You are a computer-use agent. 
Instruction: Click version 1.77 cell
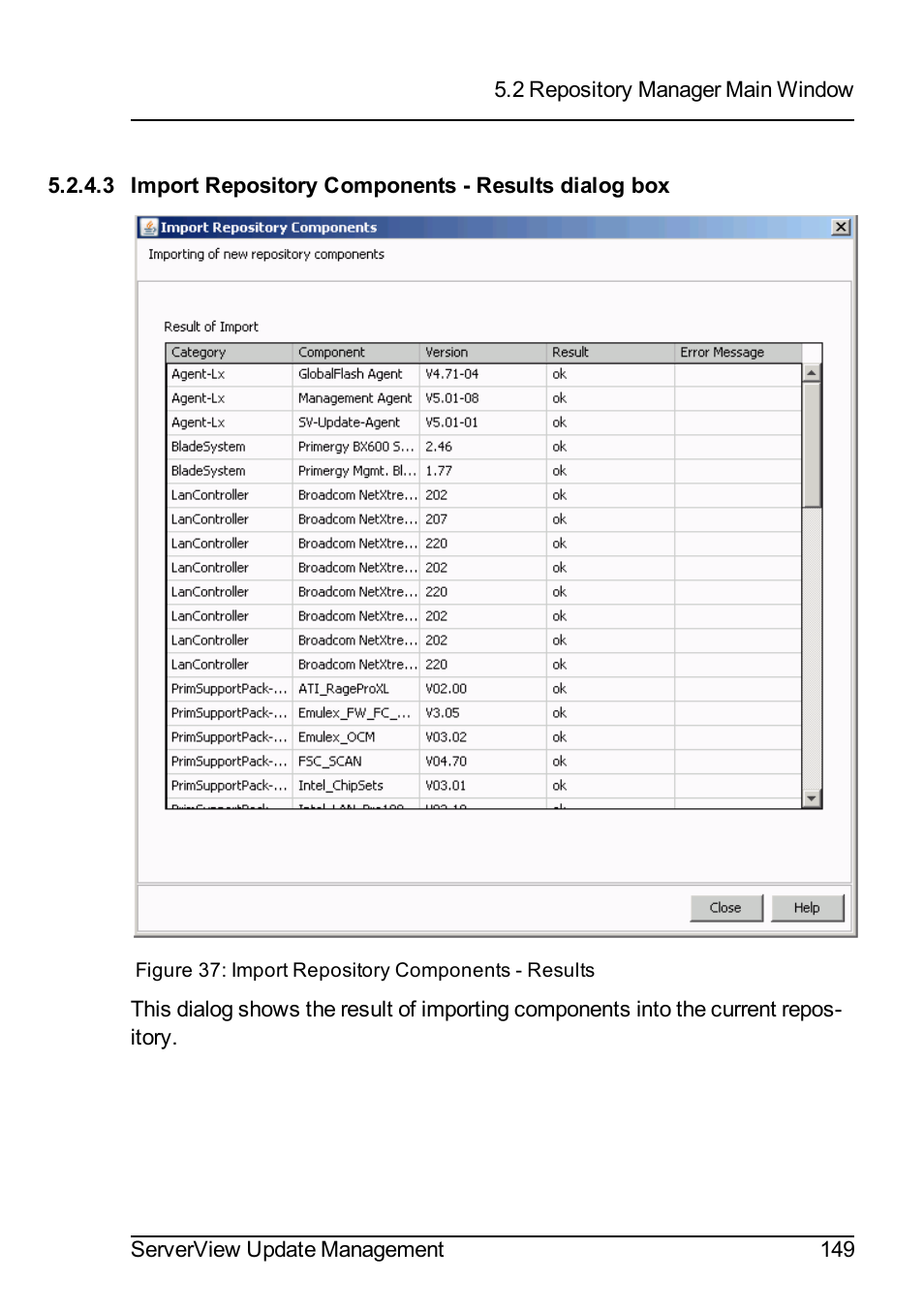483,471
